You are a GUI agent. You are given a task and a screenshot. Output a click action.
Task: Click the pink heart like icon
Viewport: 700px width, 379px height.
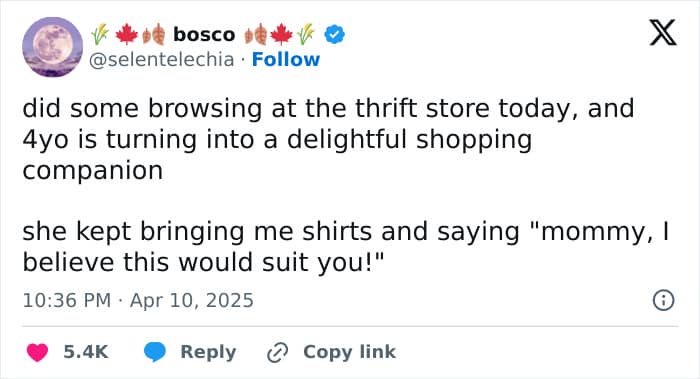tap(37, 352)
